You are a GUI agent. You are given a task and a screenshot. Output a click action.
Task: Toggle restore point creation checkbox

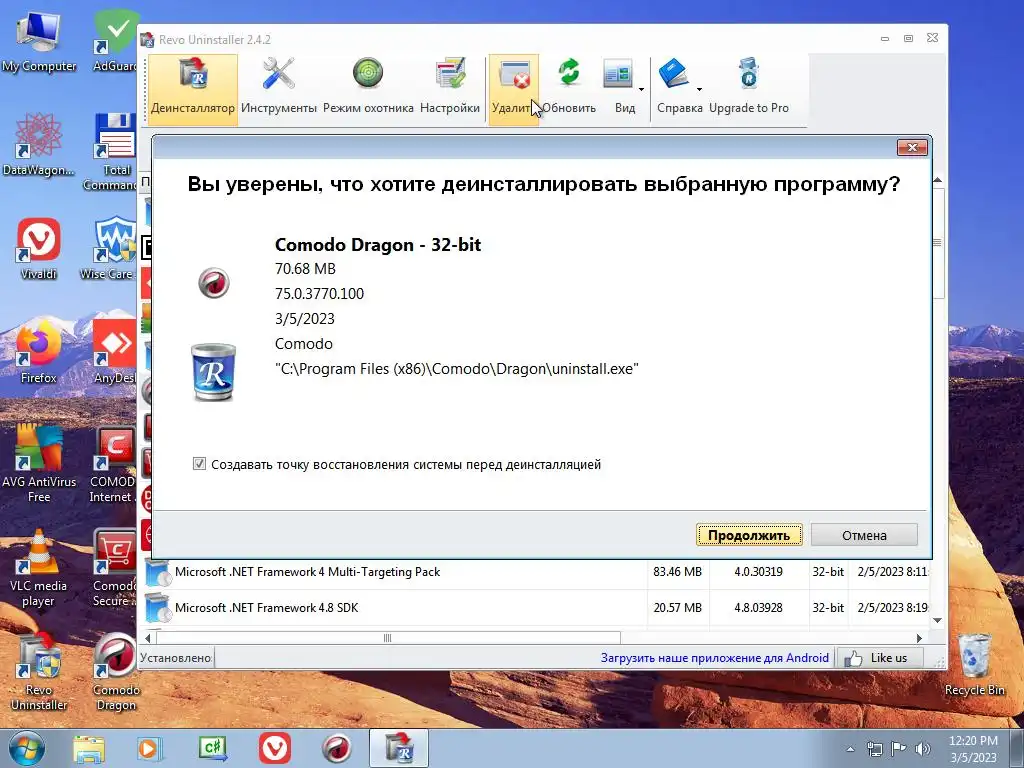tap(199, 464)
